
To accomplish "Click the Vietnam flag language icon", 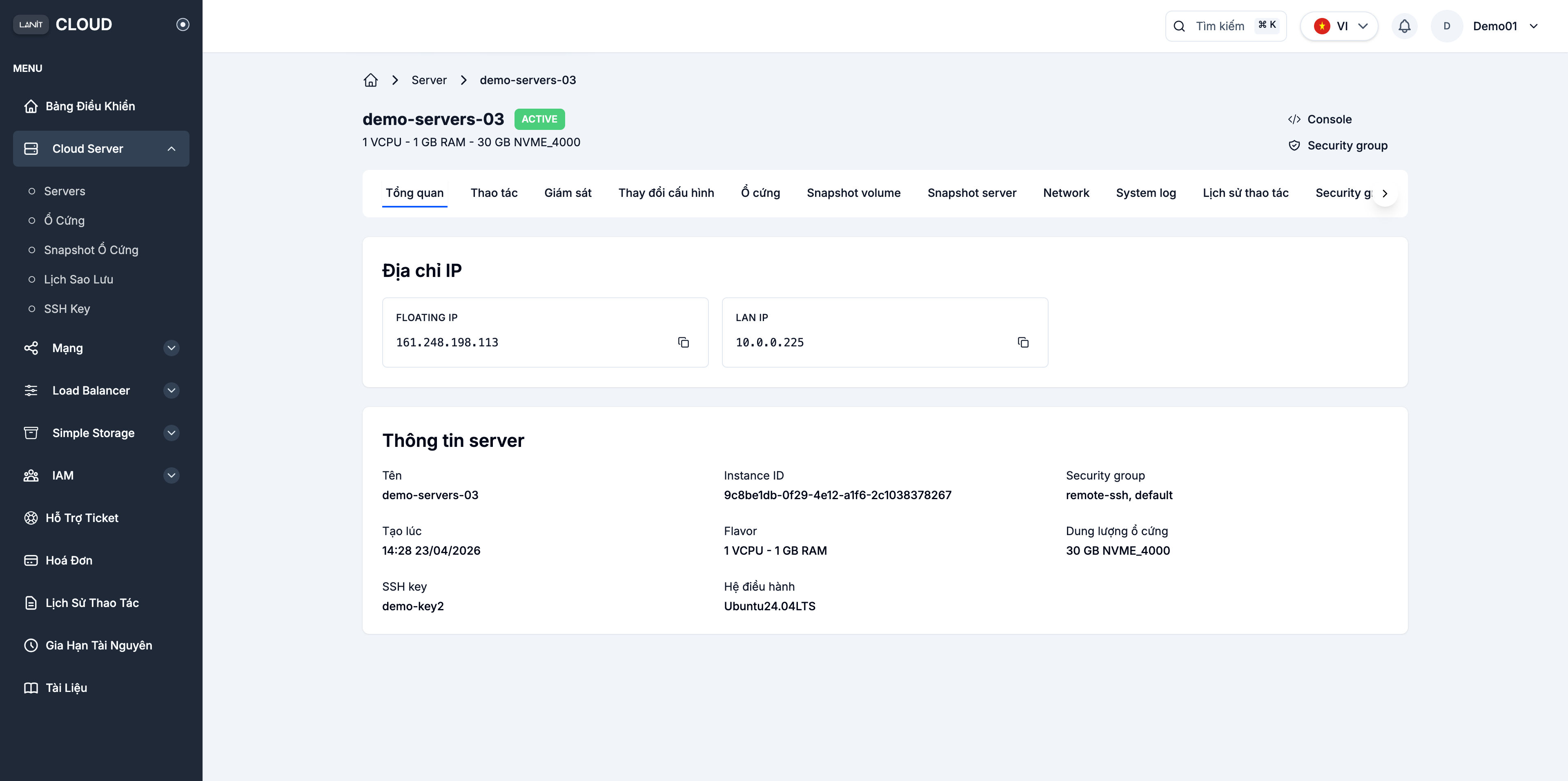I will tap(1321, 26).
